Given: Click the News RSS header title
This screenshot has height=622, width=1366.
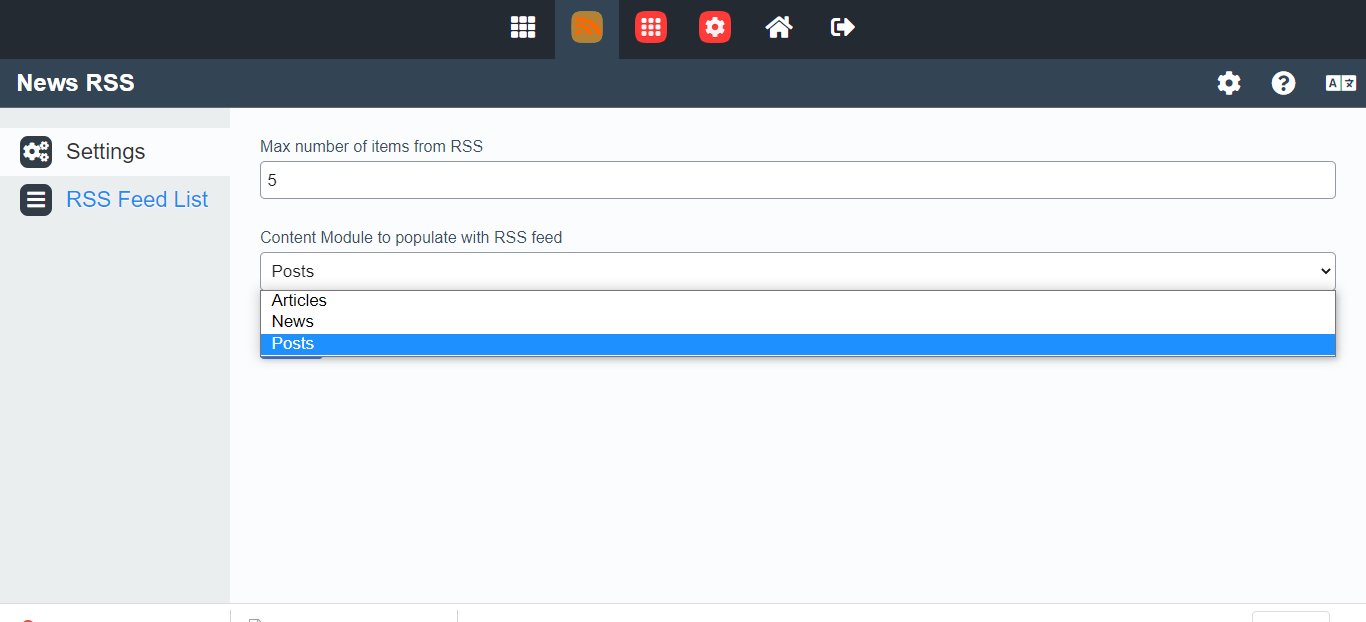Looking at the screenshot, I should point(76,83).
